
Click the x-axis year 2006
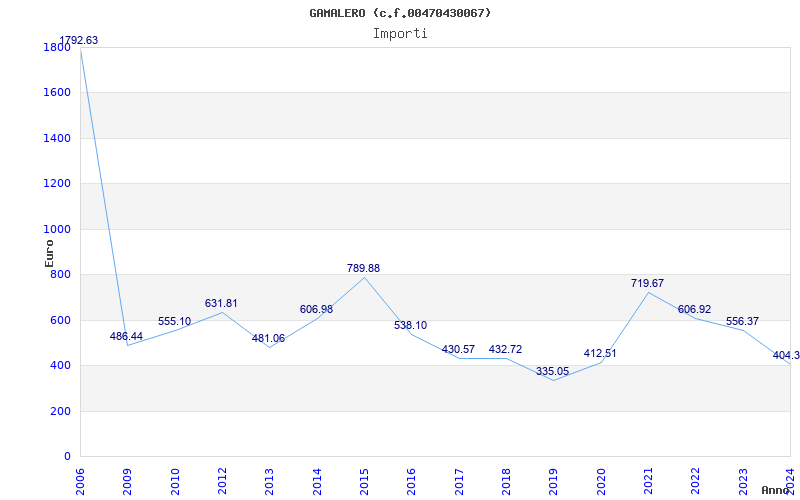click(80, 482)
